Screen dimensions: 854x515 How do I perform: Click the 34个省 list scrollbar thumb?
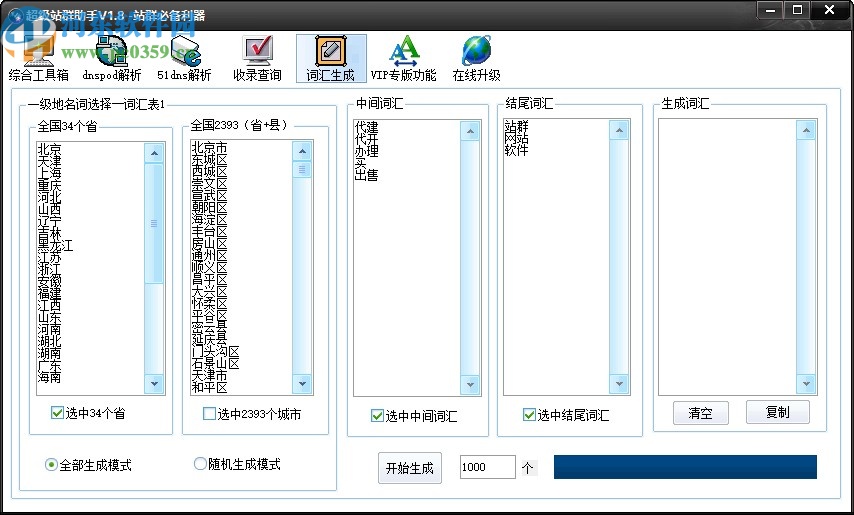(154, 223)
